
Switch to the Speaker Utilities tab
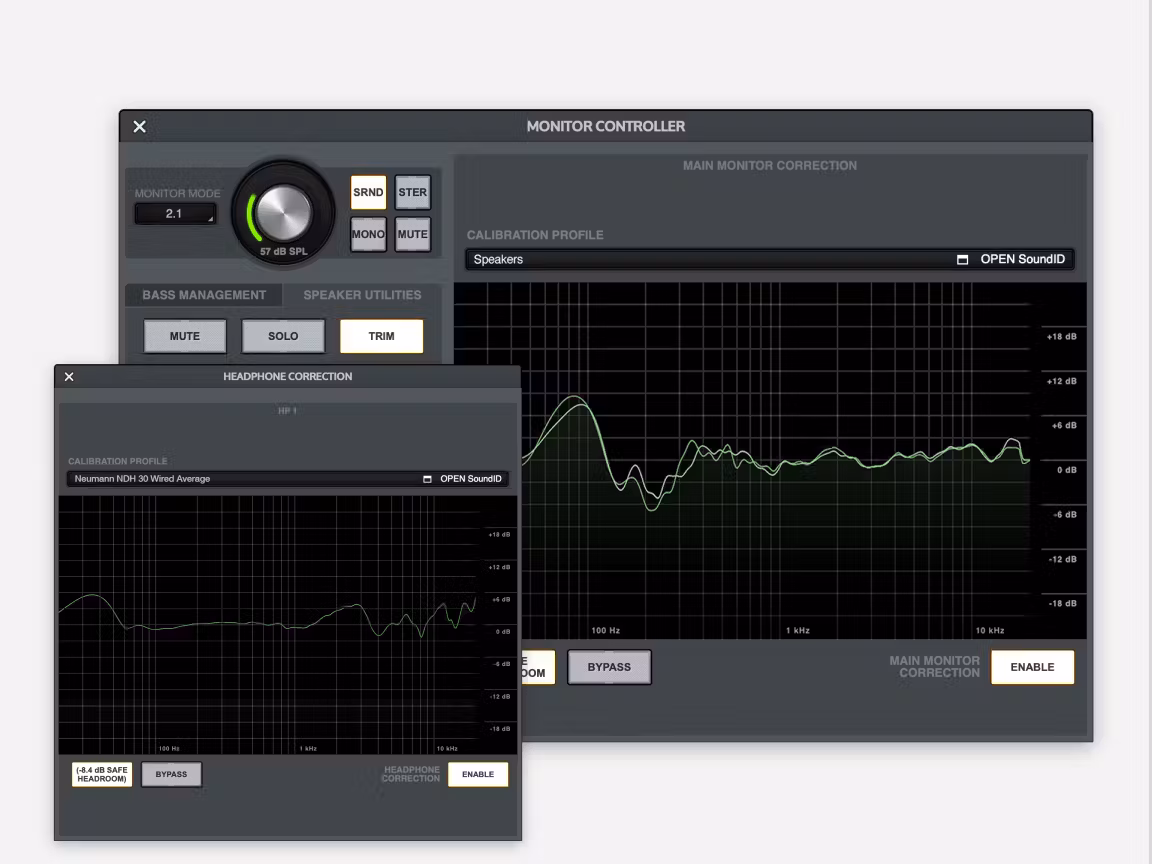pos(362,295)
